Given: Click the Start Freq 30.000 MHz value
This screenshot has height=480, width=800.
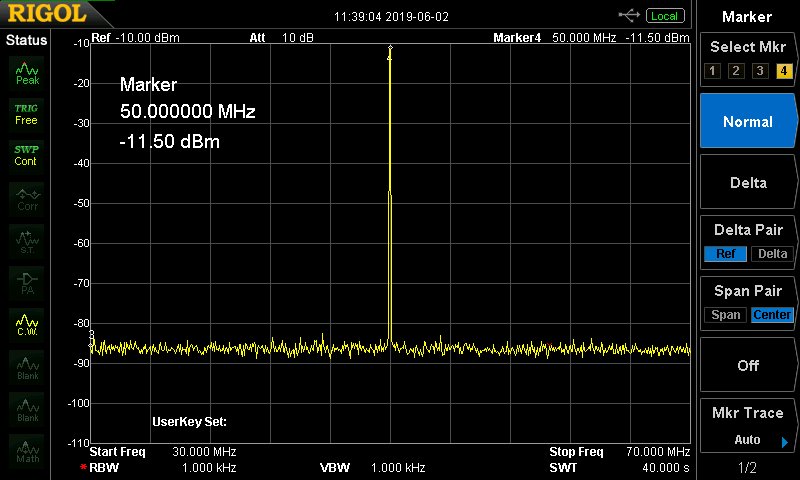Looking at the screenshot, I should 204,451.
